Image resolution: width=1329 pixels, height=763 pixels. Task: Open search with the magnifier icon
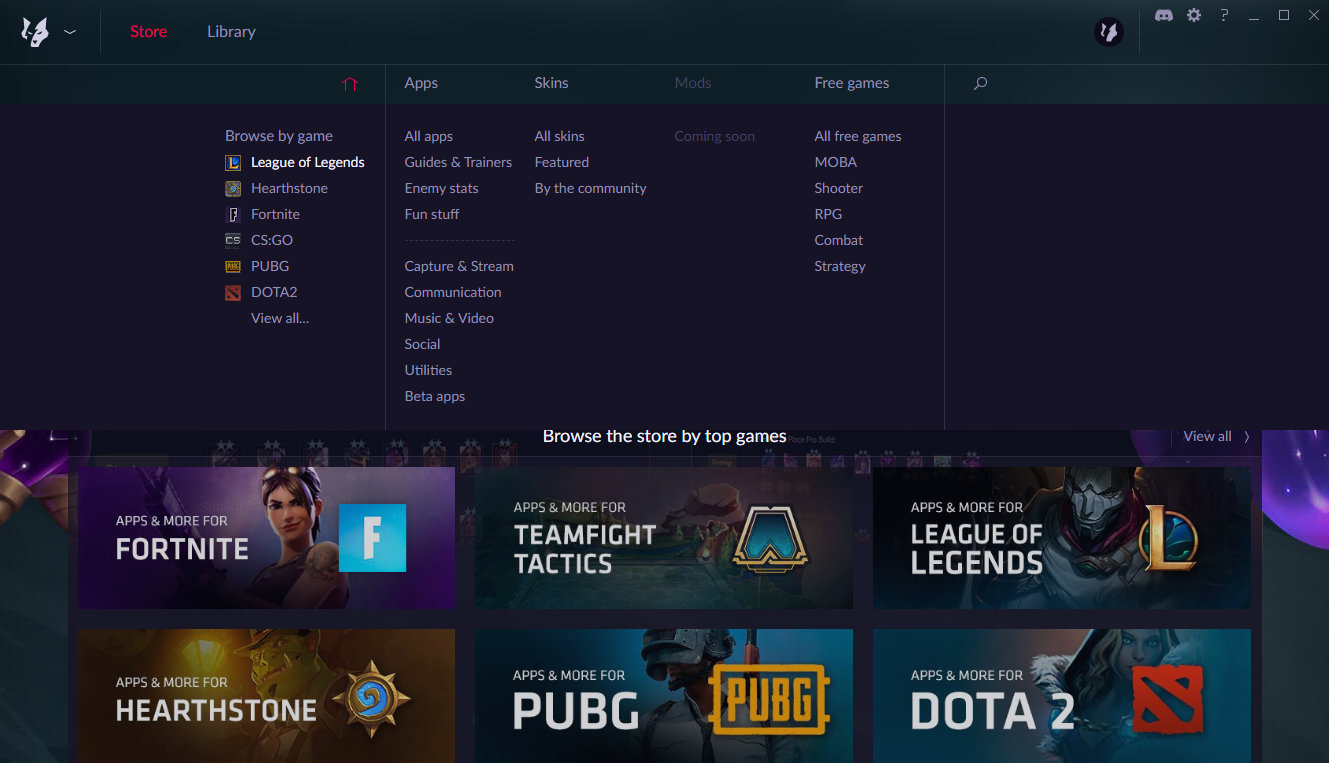coord(980,83)
